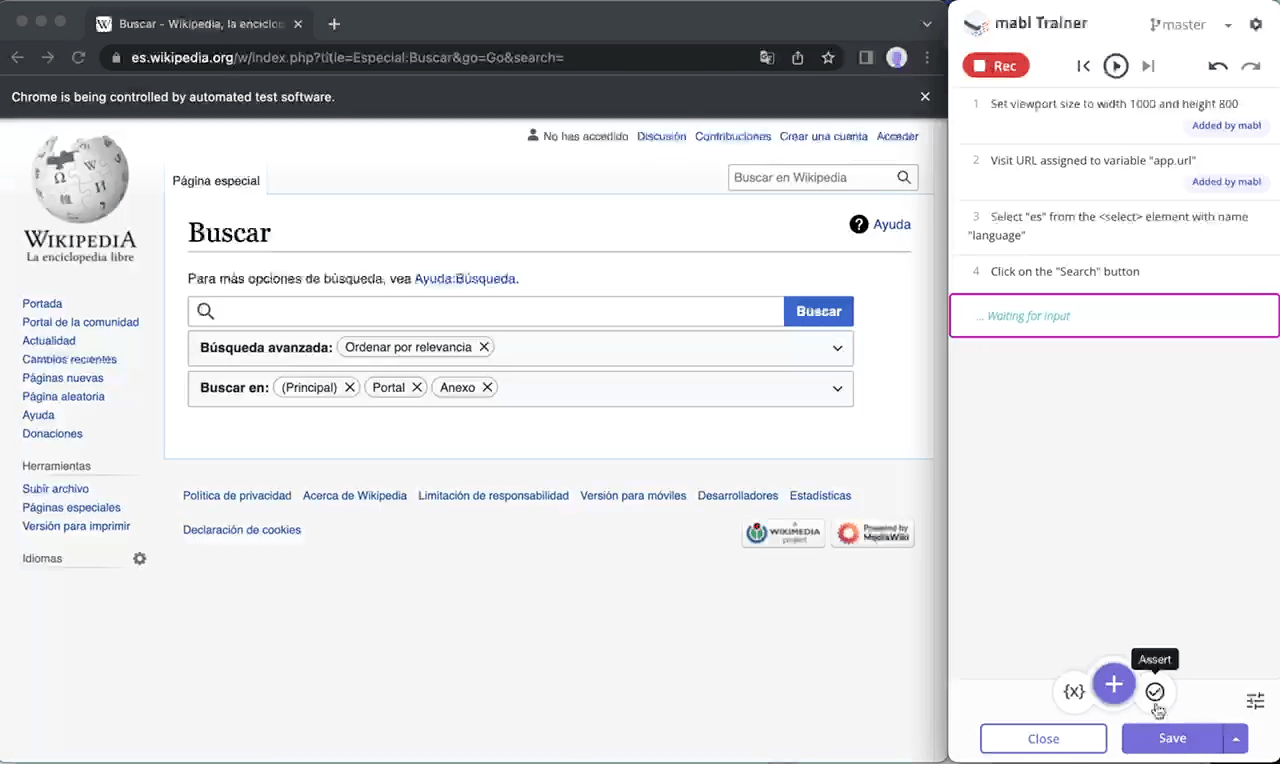
Task: Click the Wikipedia globe logo
Action: (80, 180)
